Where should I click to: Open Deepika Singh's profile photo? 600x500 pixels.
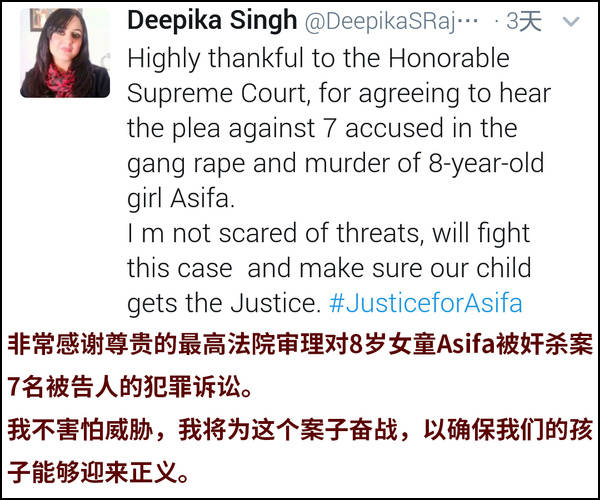(x=65, y=53)
